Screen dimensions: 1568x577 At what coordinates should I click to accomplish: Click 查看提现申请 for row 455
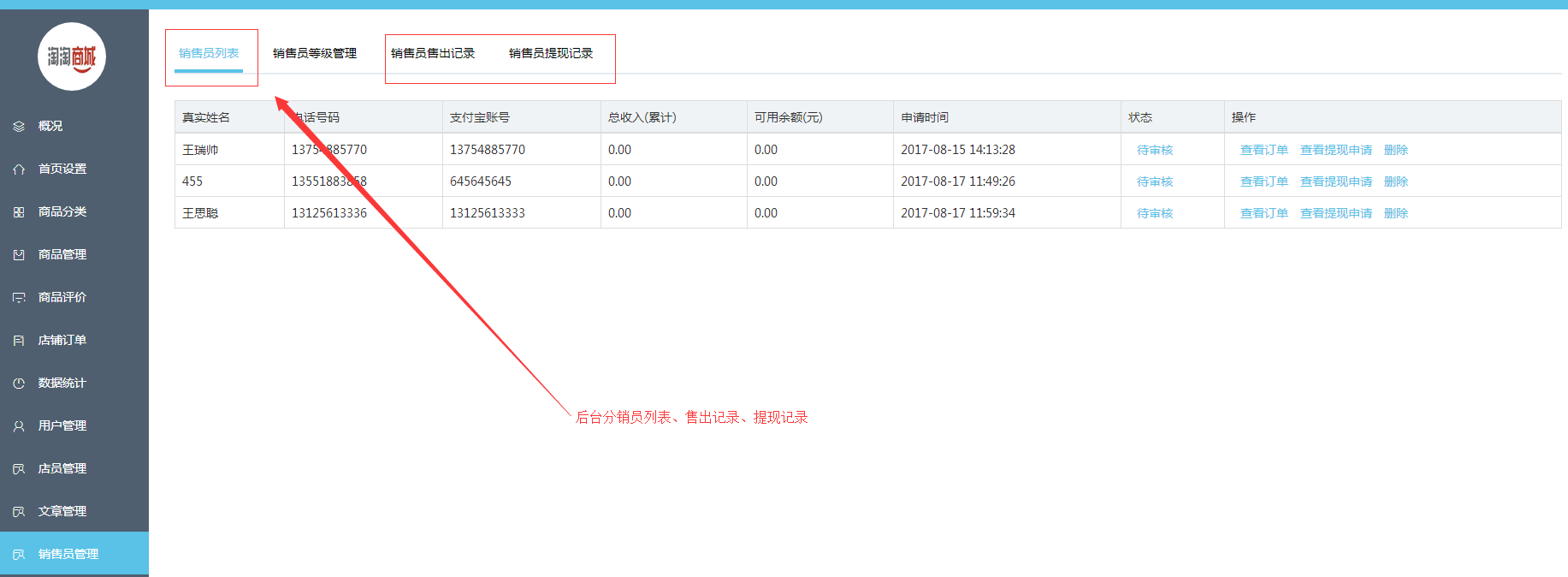1336,181
